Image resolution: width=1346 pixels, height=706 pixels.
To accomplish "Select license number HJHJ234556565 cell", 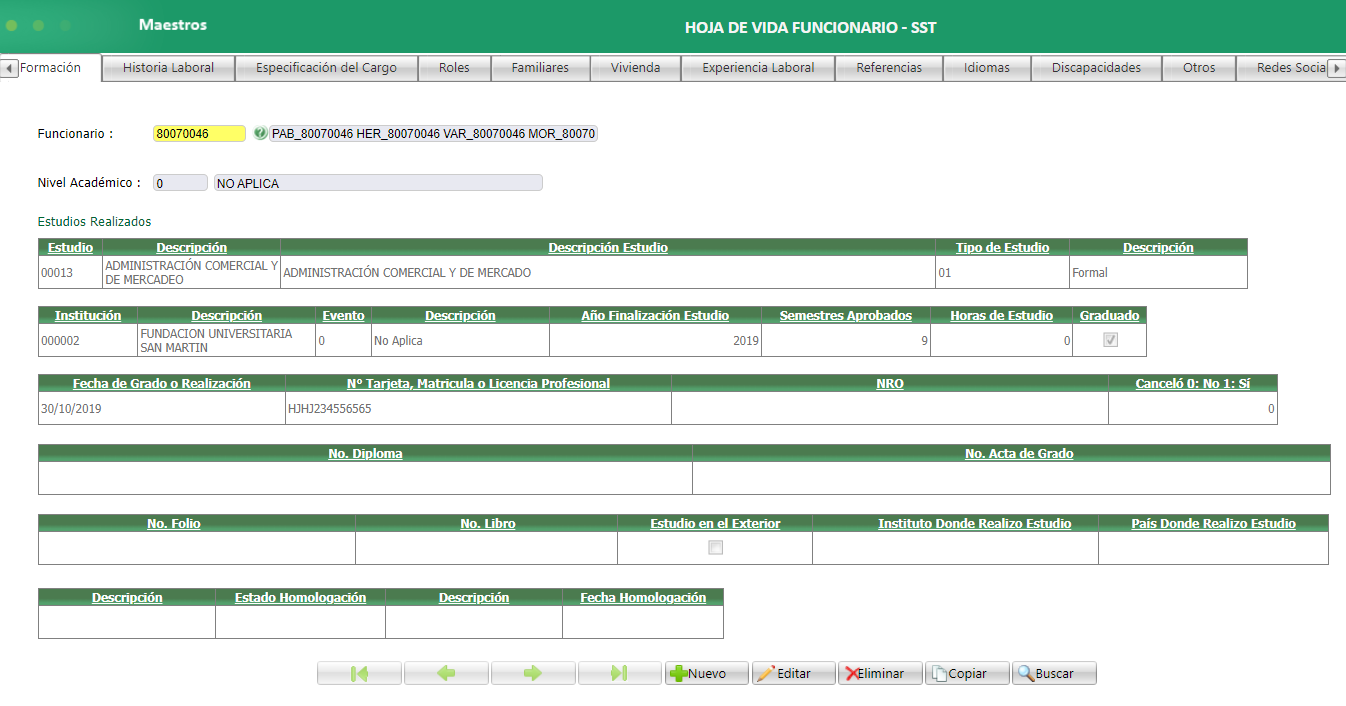I will 478,408.
